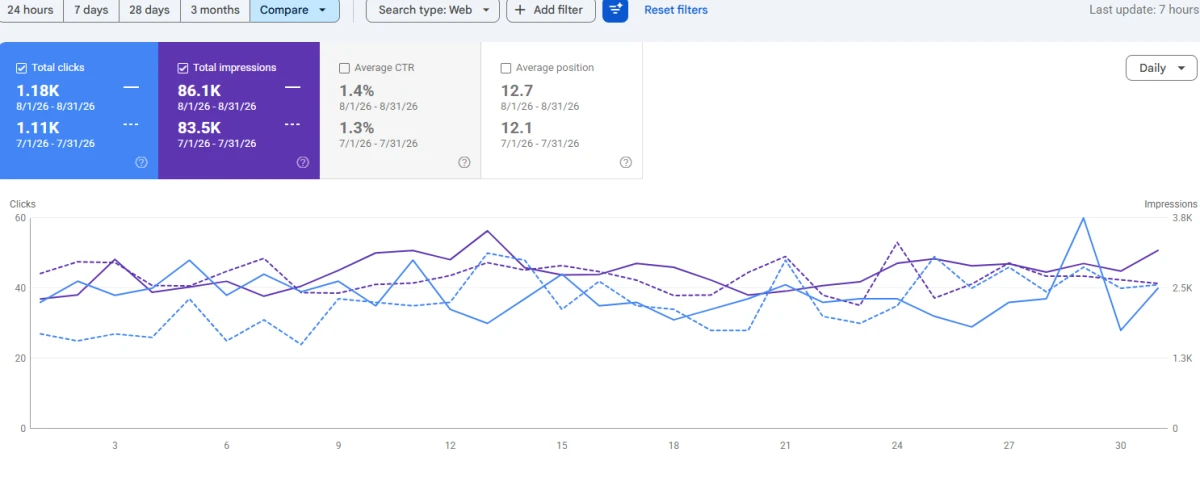Click the blue filter list icon
Screen dimensions: 1200x478
click(x=615, y=10)
